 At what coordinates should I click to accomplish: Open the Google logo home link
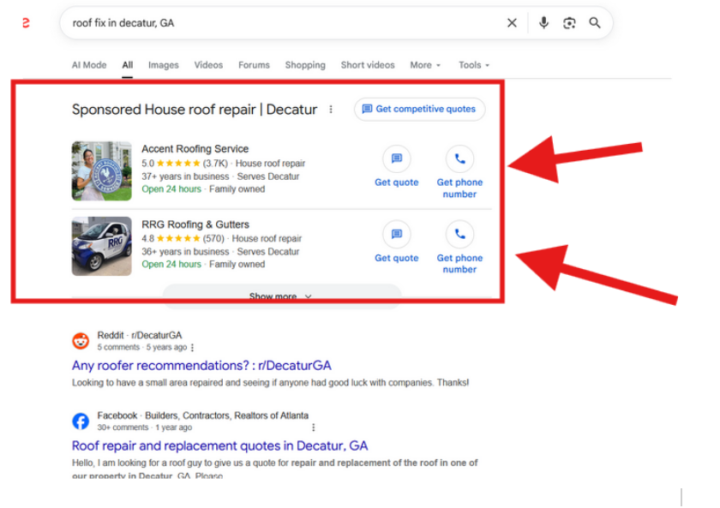click(26, 23)
